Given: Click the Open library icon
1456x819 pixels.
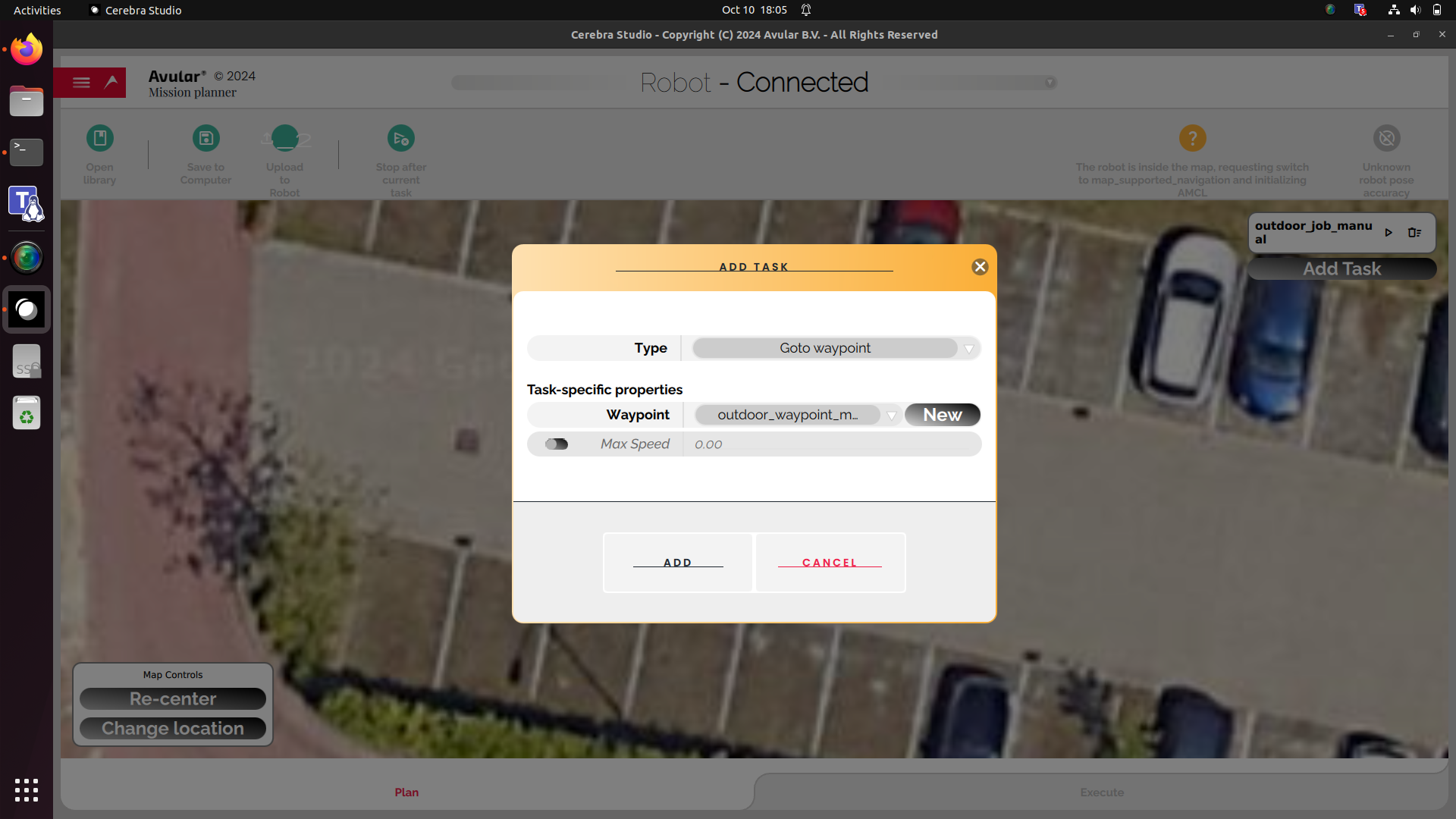Looking at the screenshot, I should click(x=99, y=138).
